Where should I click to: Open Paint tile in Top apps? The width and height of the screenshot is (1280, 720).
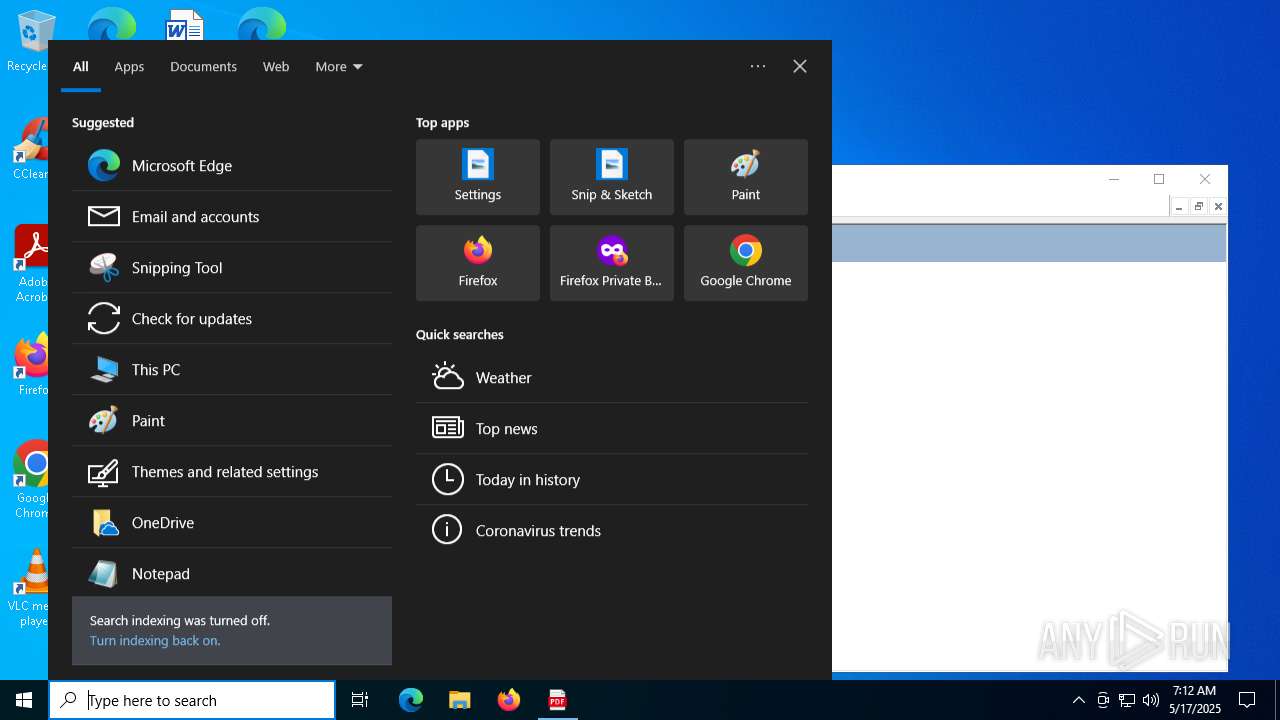click(746, 177)
